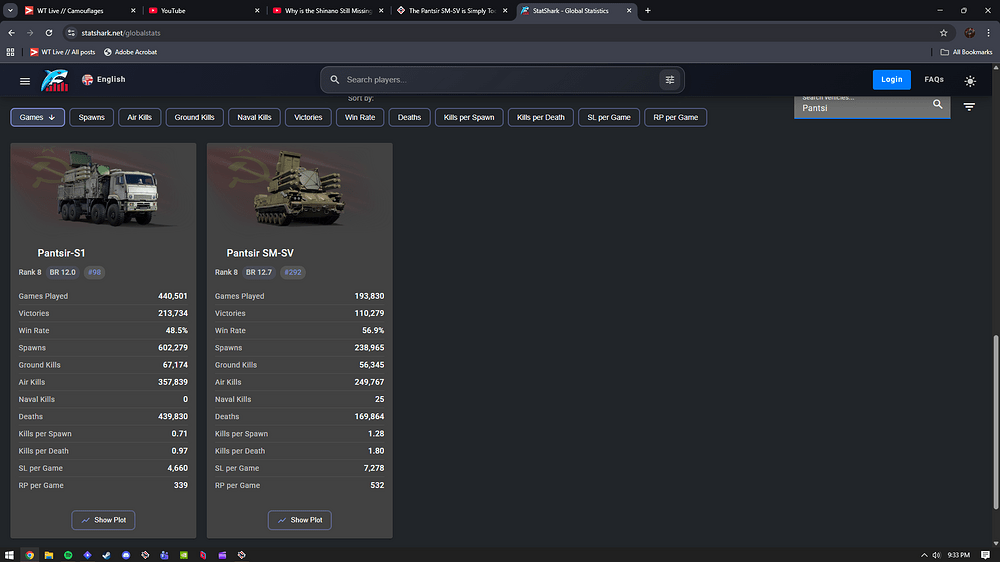Sort vehicles by Naval Kills

pos(254,117)
